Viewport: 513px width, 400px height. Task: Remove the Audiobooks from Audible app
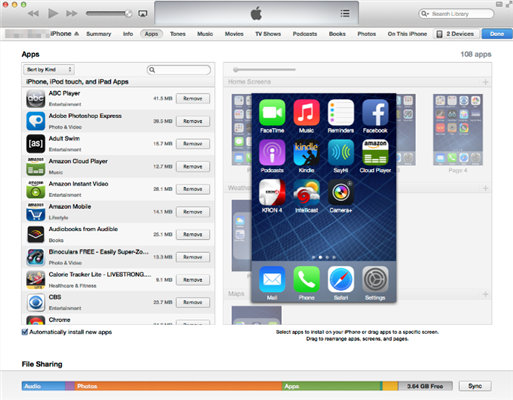pos(193,234)
